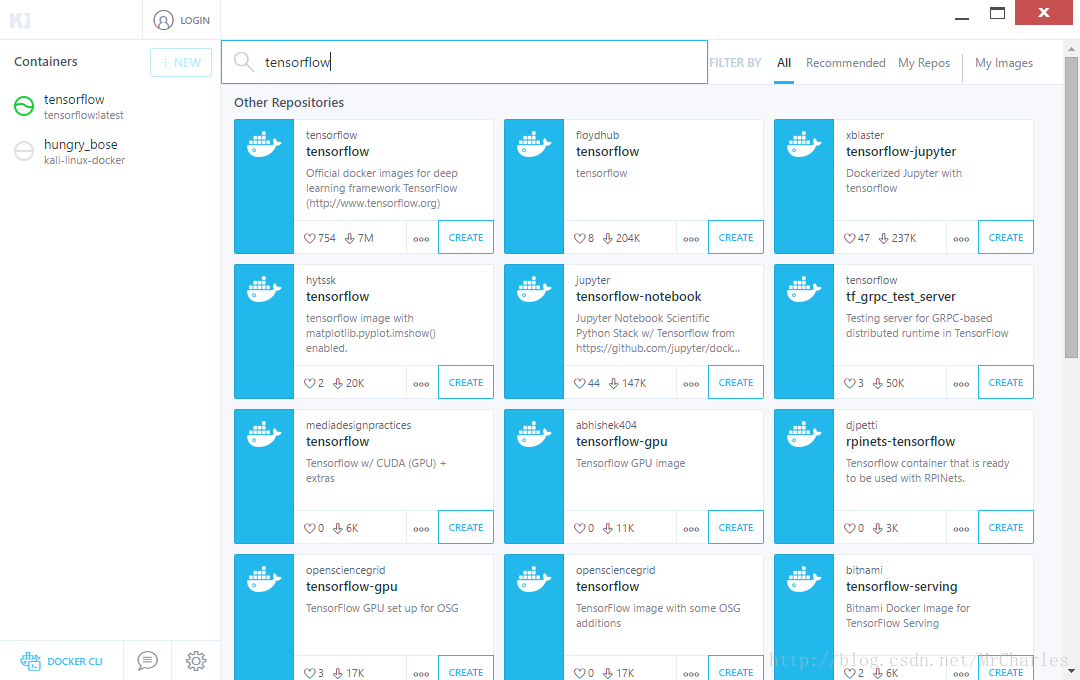Click the Docker whale thumbnail for tensorflow/tensorflow

click(264, 187)
